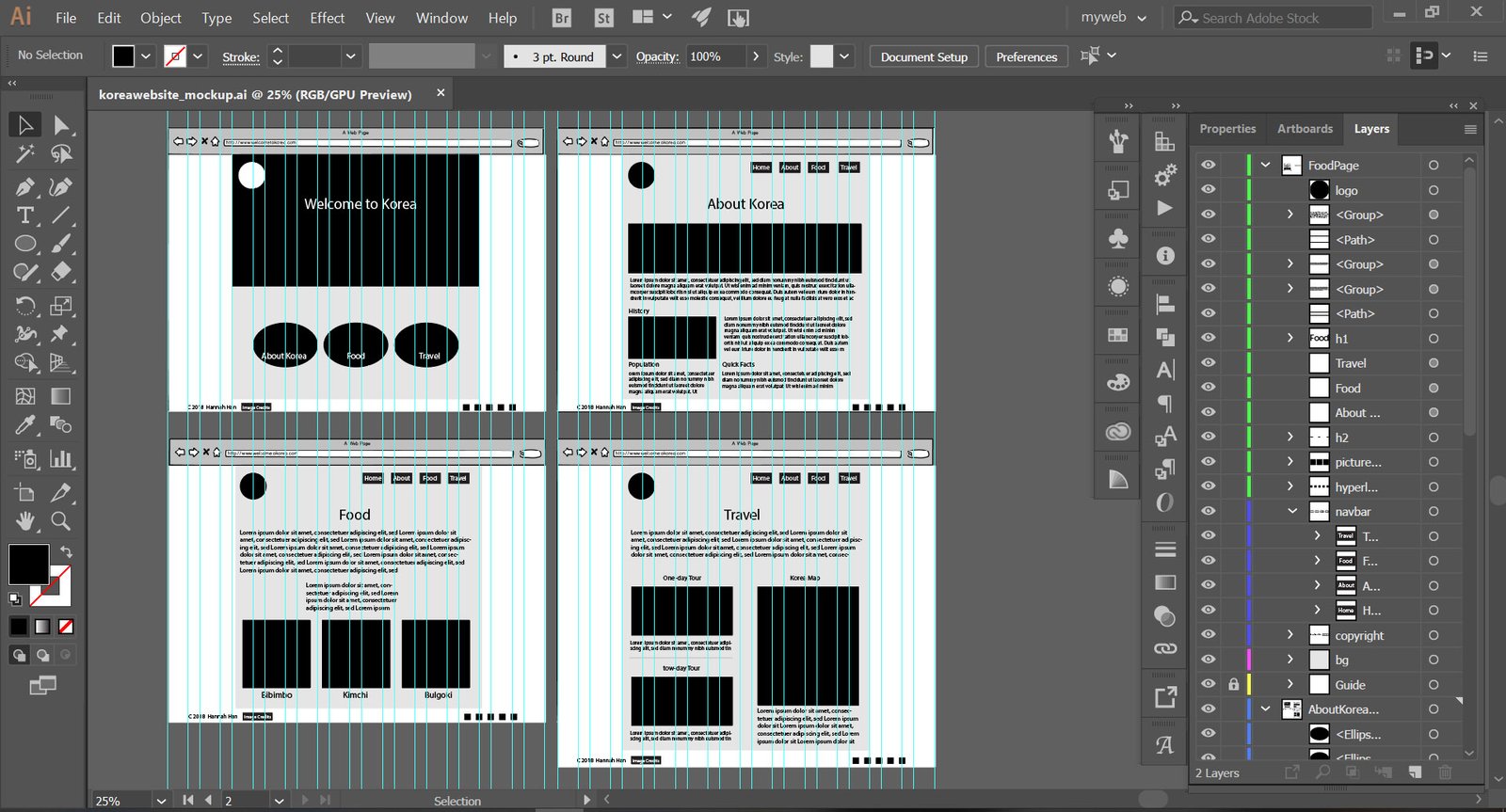
Task: Expand the copyright sublayer
Action: click(1290, 635)
